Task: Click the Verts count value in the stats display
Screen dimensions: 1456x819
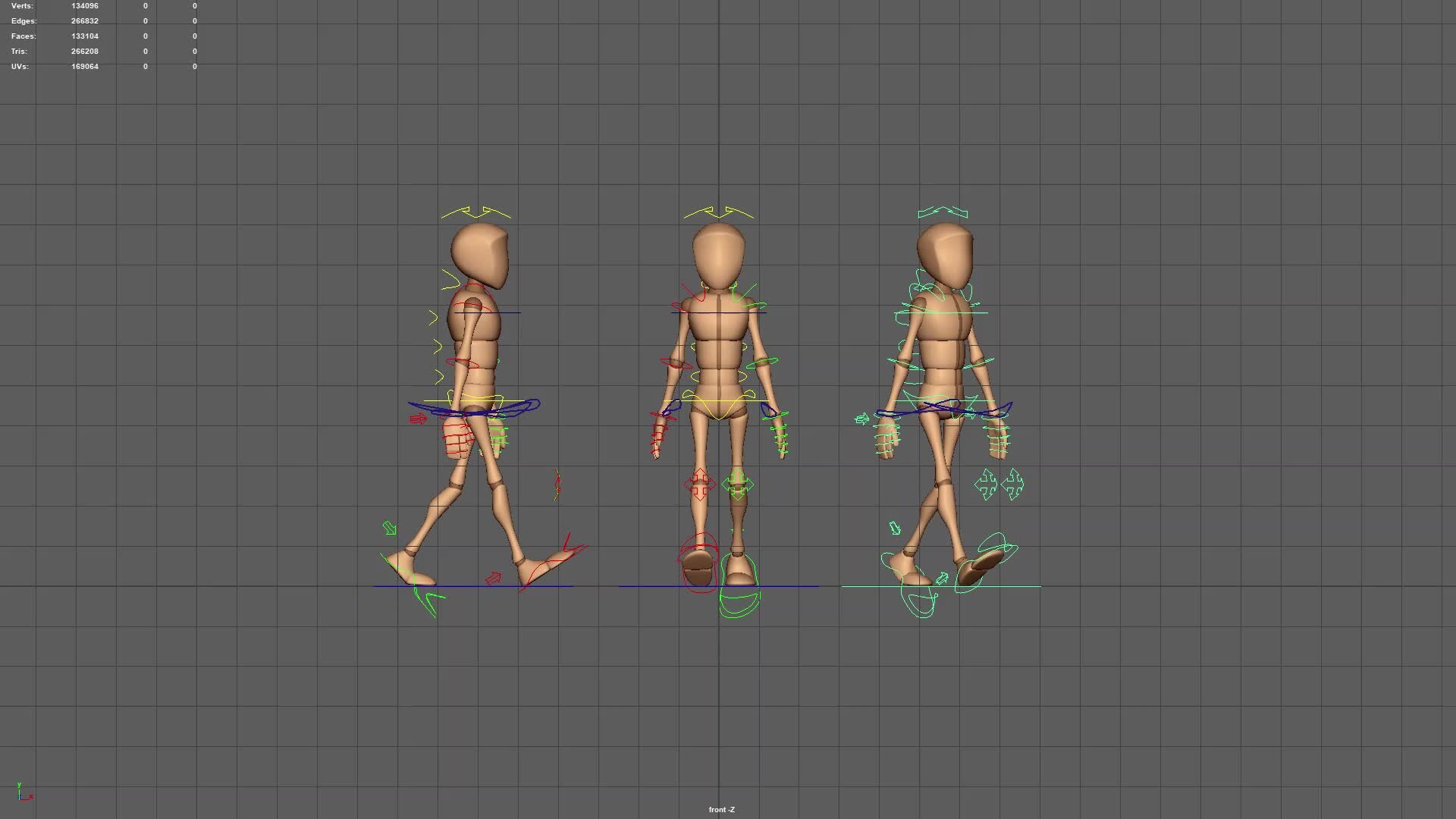Action: click(84, 5)
